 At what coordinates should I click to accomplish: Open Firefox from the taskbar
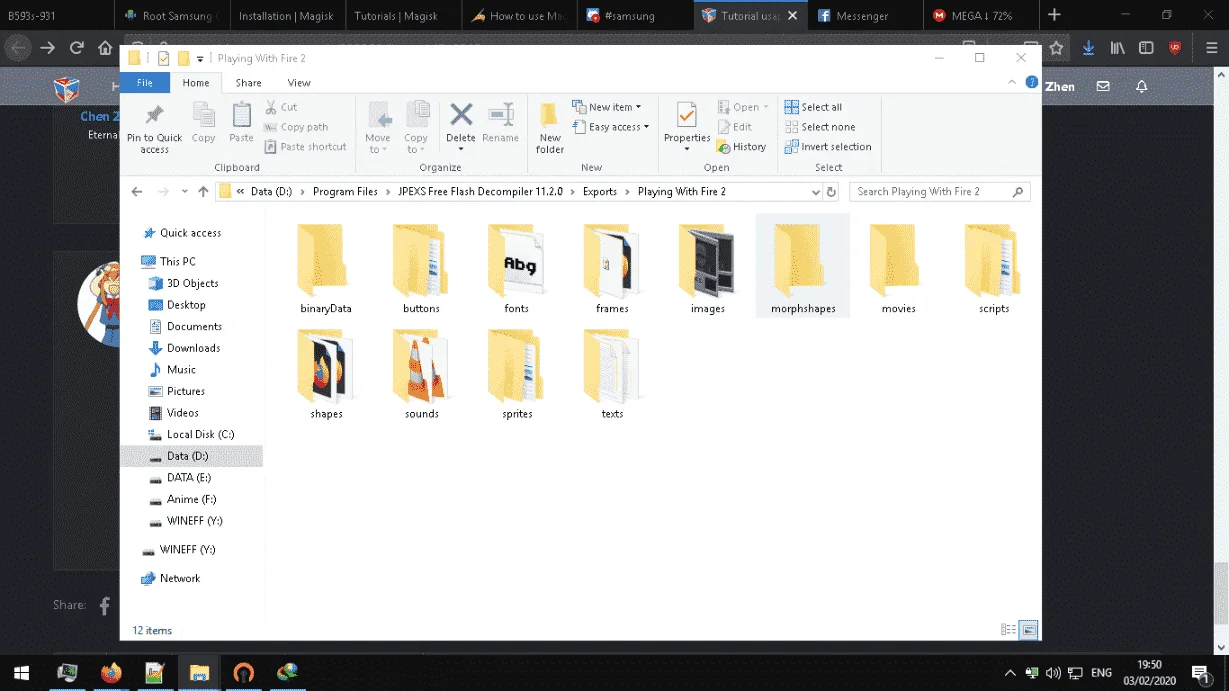[x=111, y=672]
